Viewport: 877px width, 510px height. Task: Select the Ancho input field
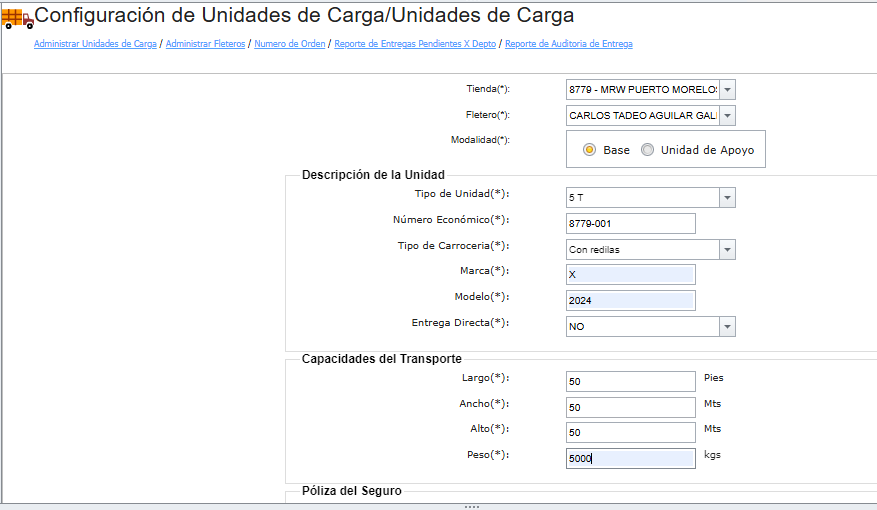point(630,407)
